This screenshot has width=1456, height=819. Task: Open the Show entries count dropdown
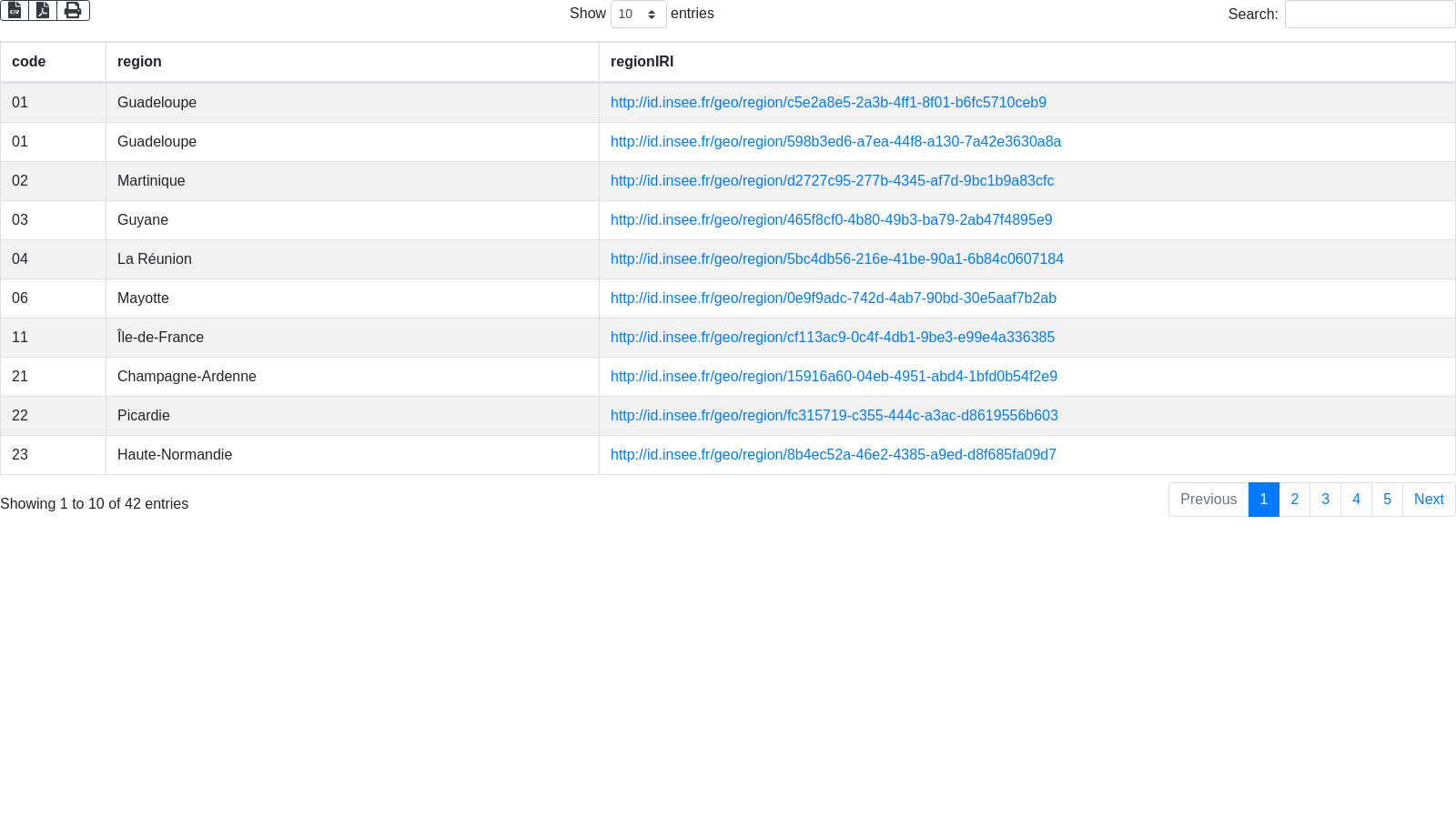coord(638,15)
